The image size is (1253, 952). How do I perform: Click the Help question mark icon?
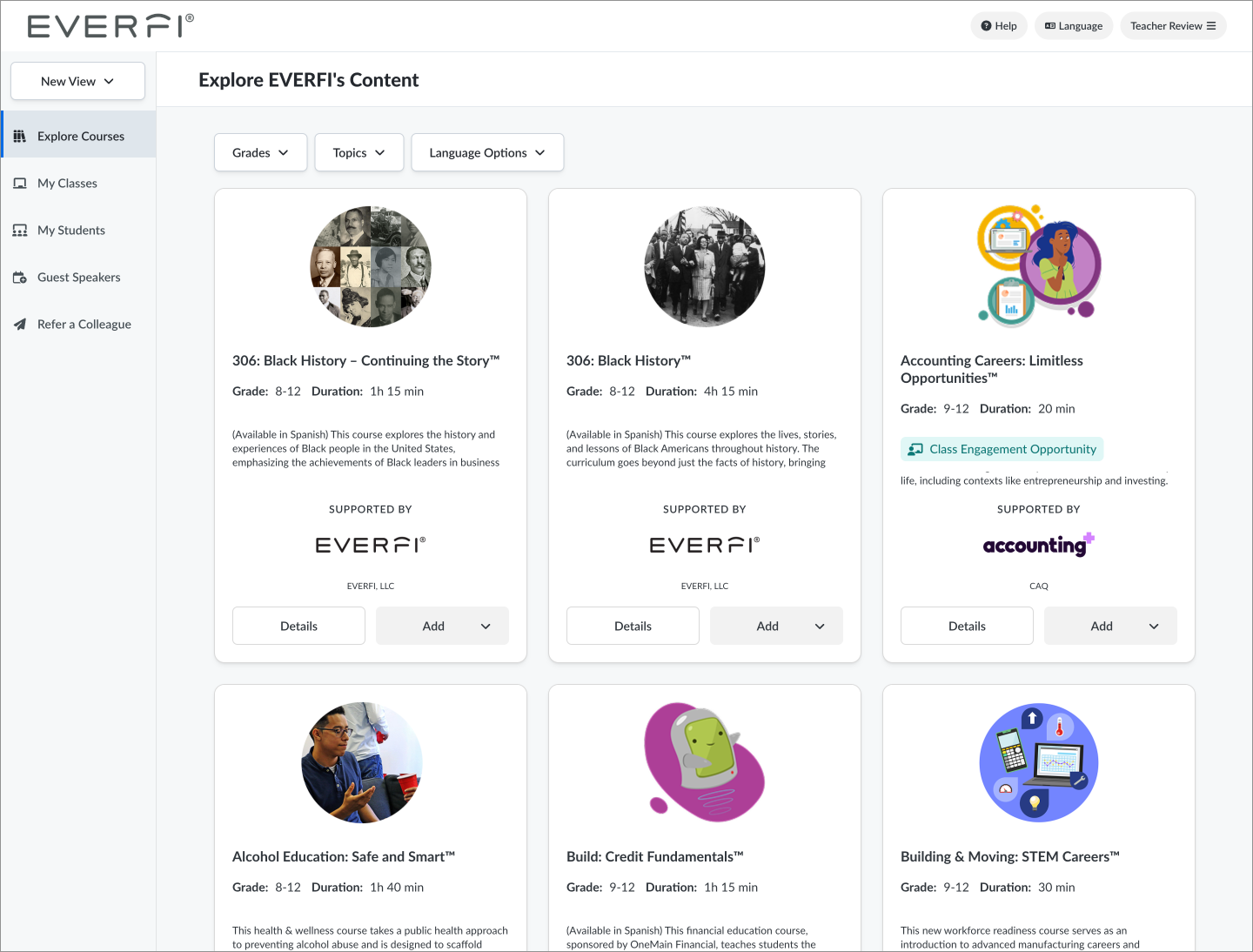(986, 26)
